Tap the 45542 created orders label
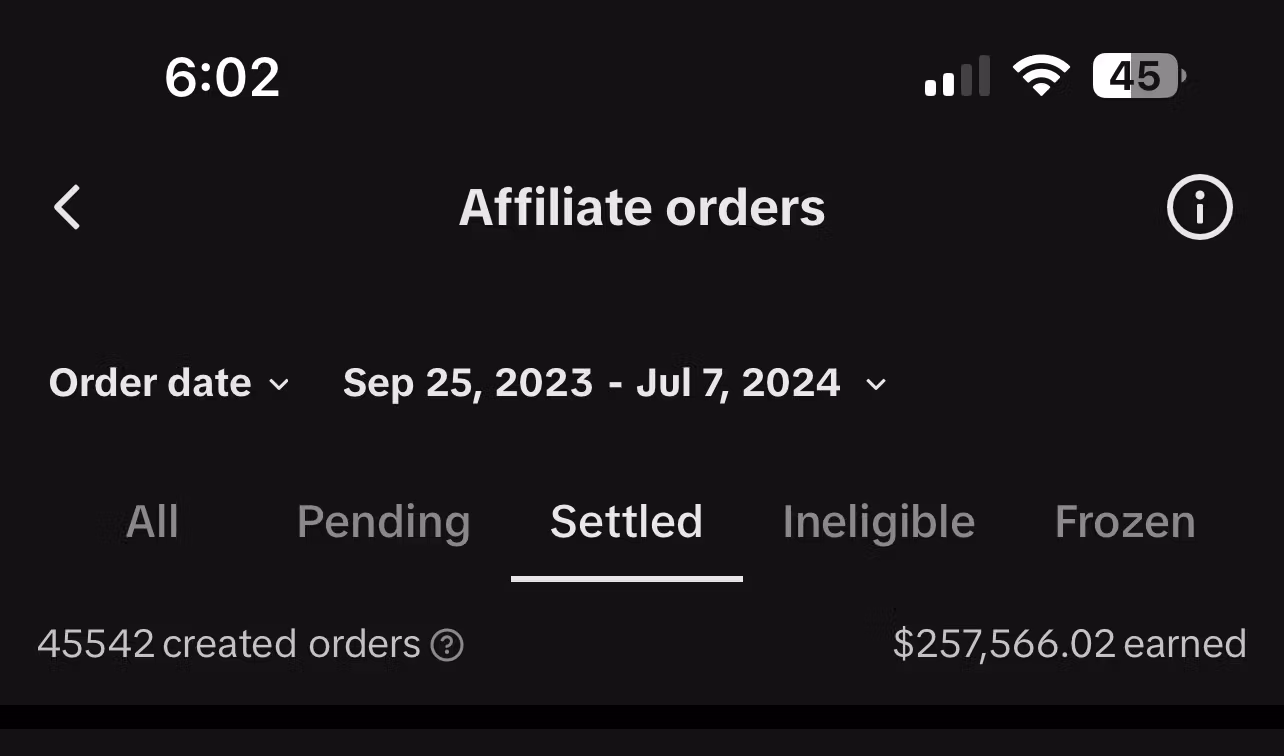Image resolution: width=1284 pixels, height=756 pixels. [228, 644]
